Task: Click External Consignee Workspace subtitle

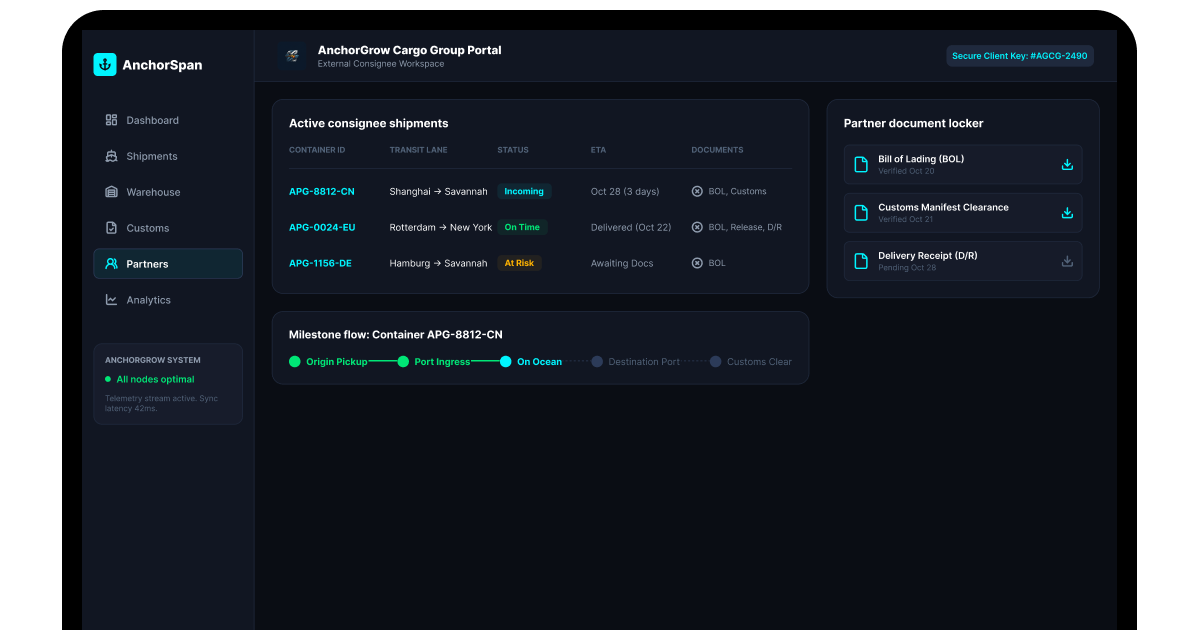Action: pos(381,64)
